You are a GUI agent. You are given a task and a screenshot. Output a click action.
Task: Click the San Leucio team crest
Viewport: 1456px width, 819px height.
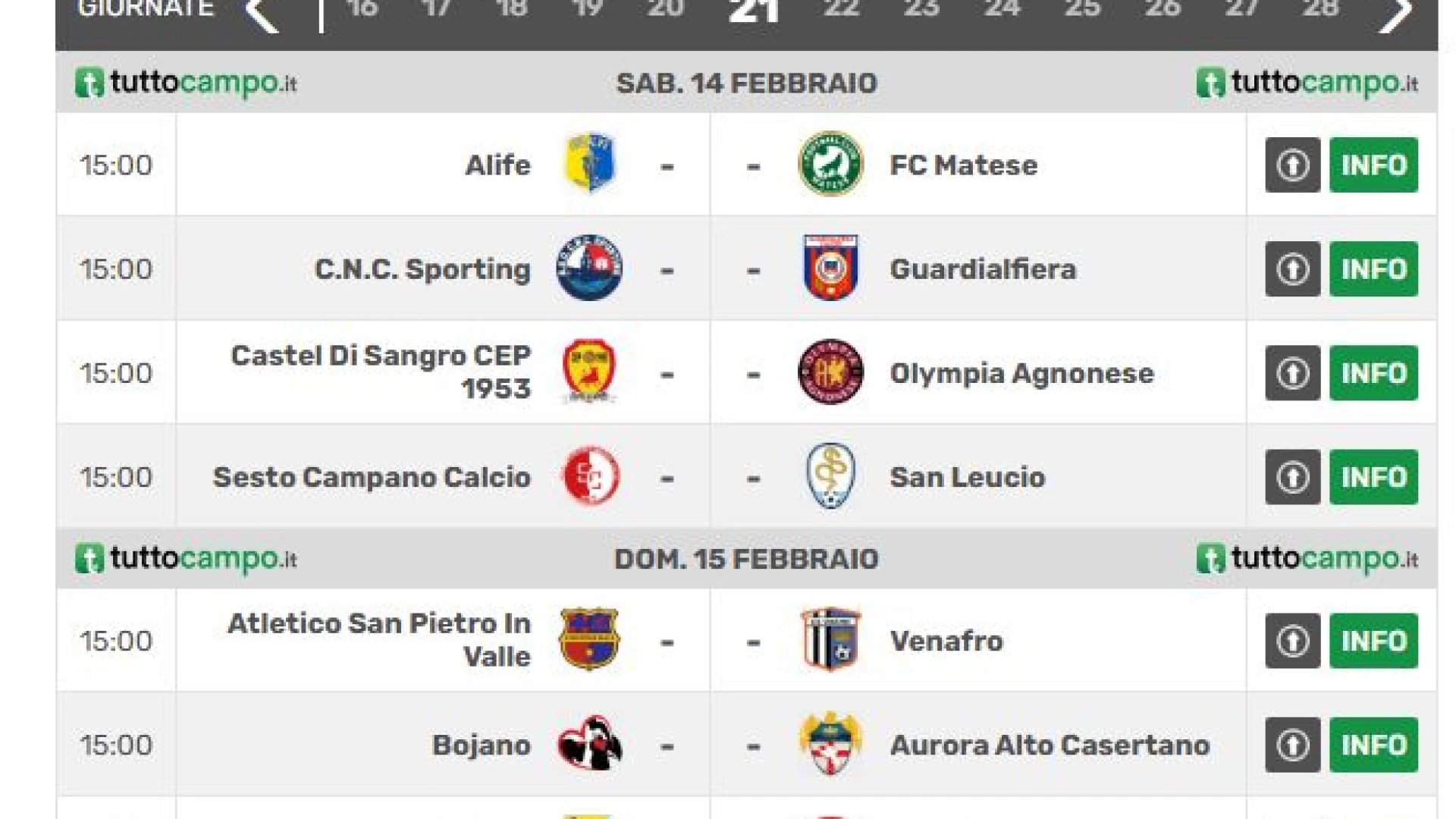coord(830,476)
